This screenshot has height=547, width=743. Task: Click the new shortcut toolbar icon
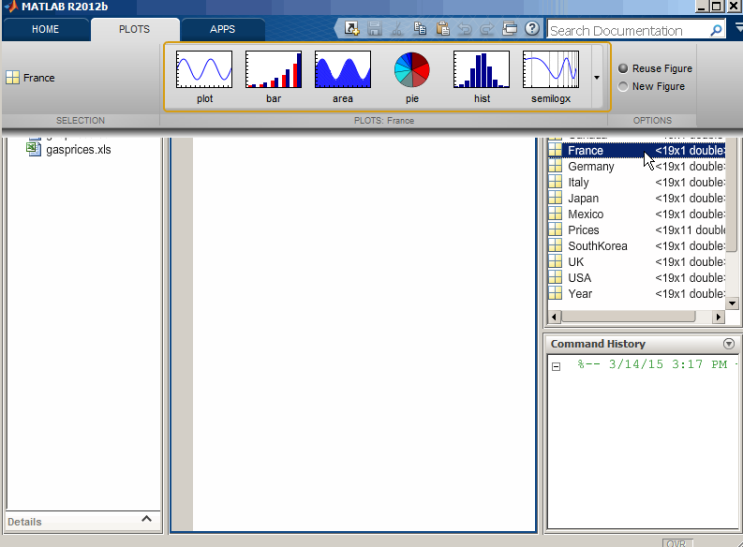pos(352,29)
